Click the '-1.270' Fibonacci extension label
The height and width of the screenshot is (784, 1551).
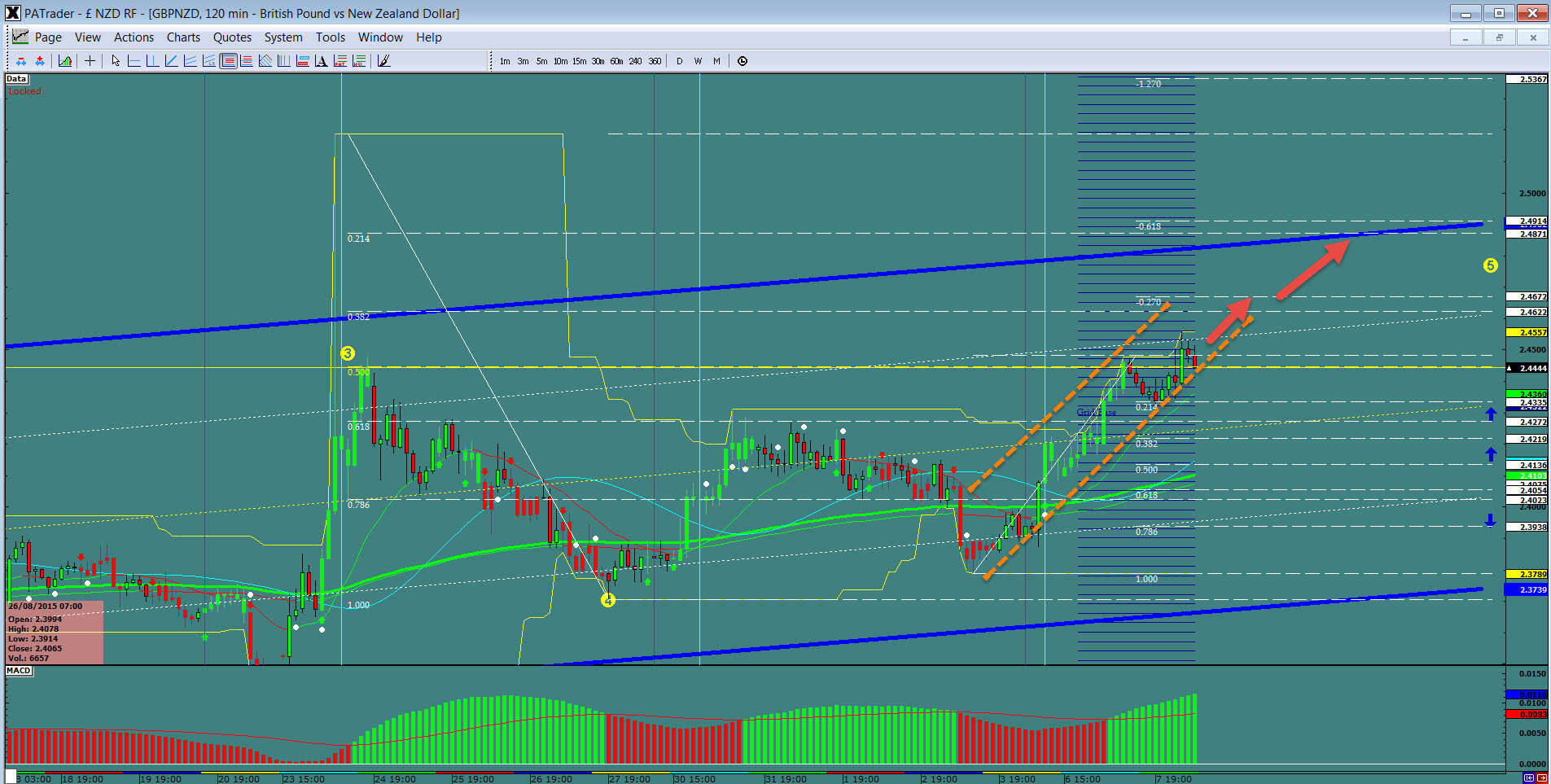pos(1149,84)
